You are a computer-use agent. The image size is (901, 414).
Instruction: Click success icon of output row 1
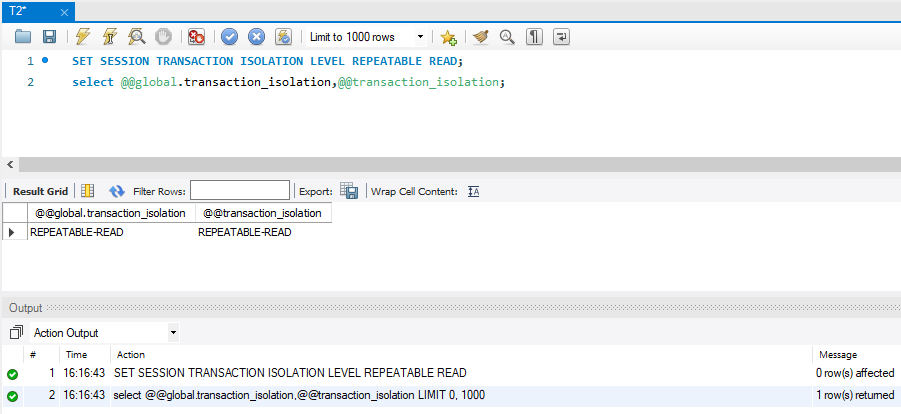point(12,374)
